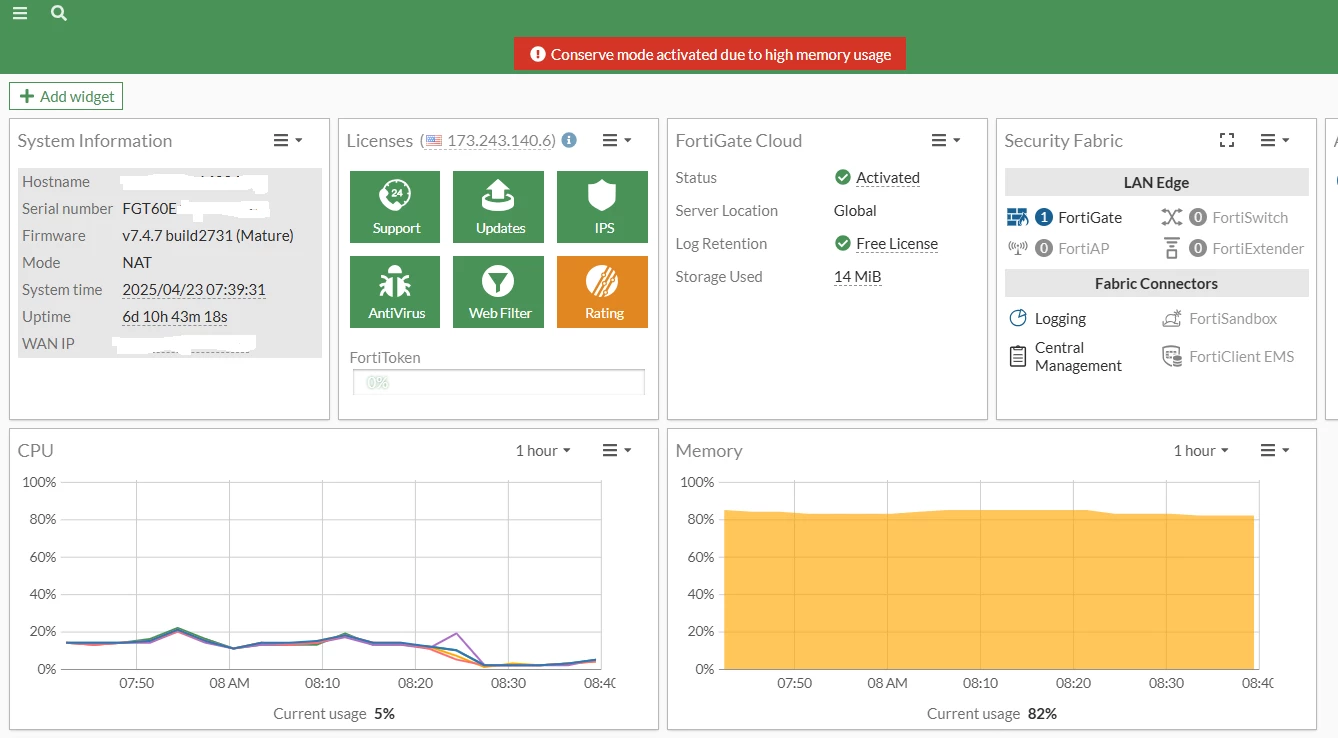Viewport: 1338px width, 738px height.
Task: Click the Central Management clipboard icon
Action: pos(1018,356)
